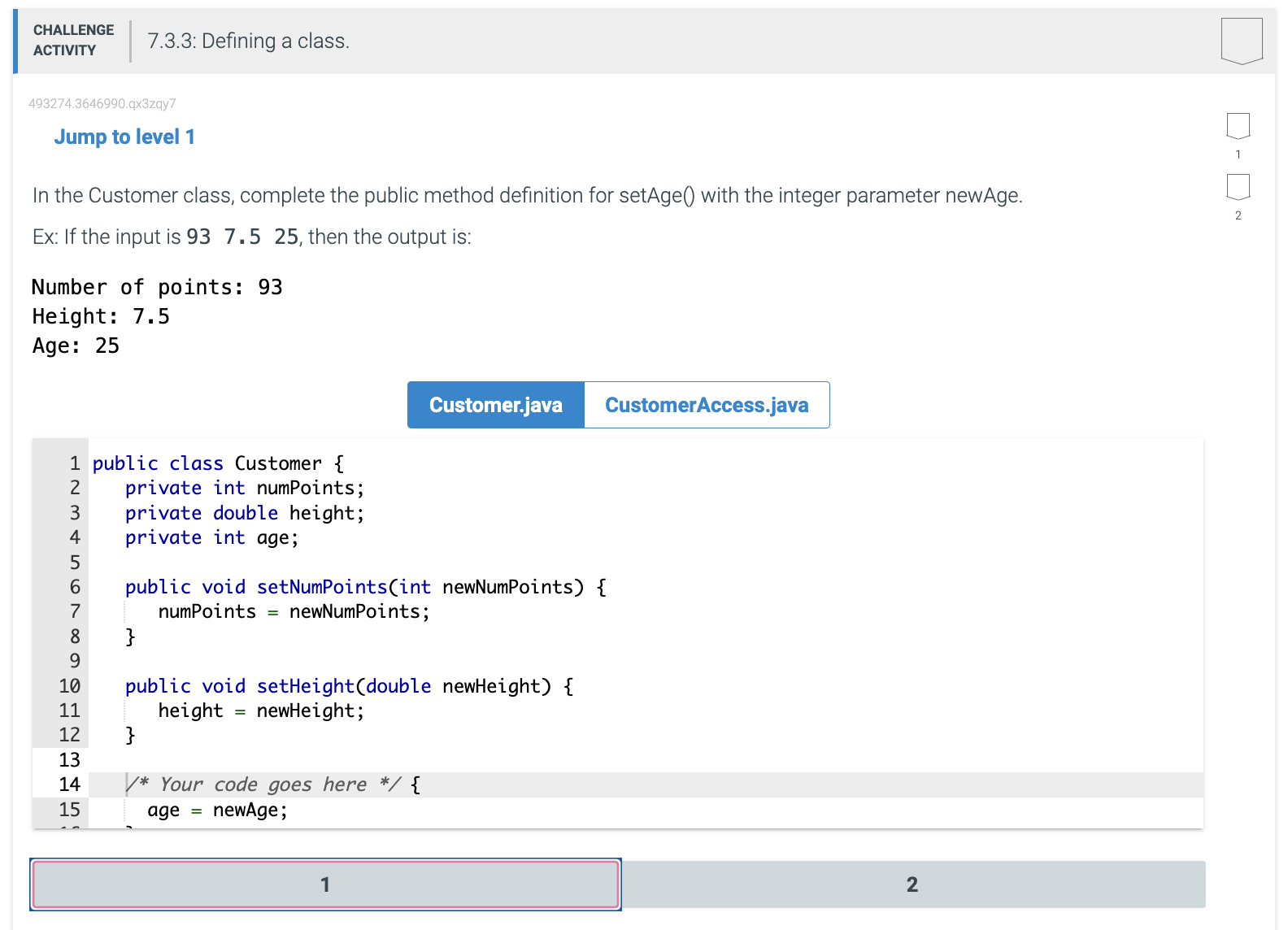The width and height of the screenshot is (1288, 930).
Task: Click the 'Height: 7.5' output text
Action: tap(101, 316)
